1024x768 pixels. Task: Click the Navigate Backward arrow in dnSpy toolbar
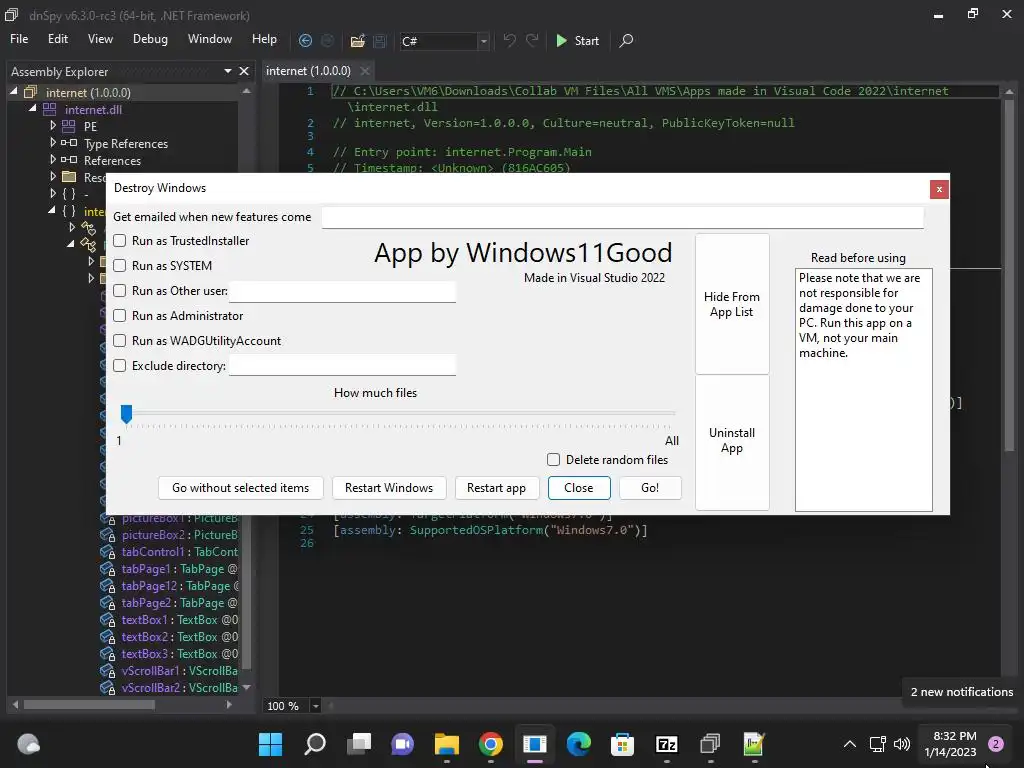pyautogui.click(x=305, y=40)
